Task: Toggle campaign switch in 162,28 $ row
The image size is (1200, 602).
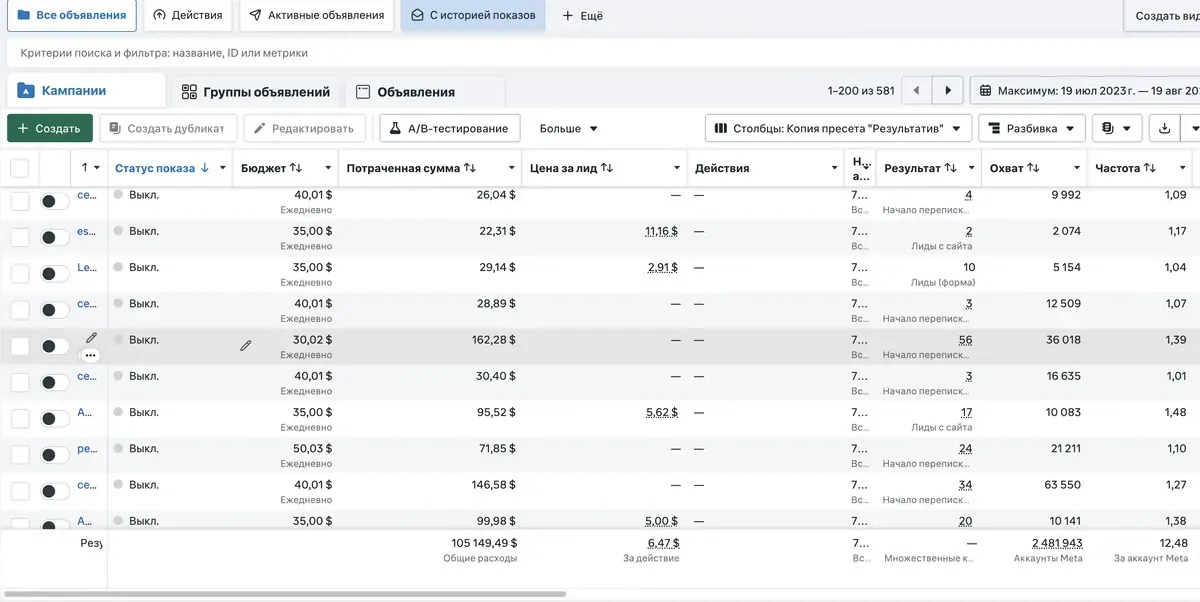Action: click(x=55, y=346)
